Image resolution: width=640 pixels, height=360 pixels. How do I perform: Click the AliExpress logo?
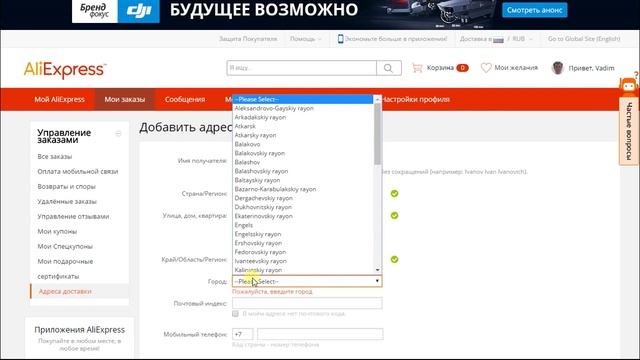click(x=65, y=70)
